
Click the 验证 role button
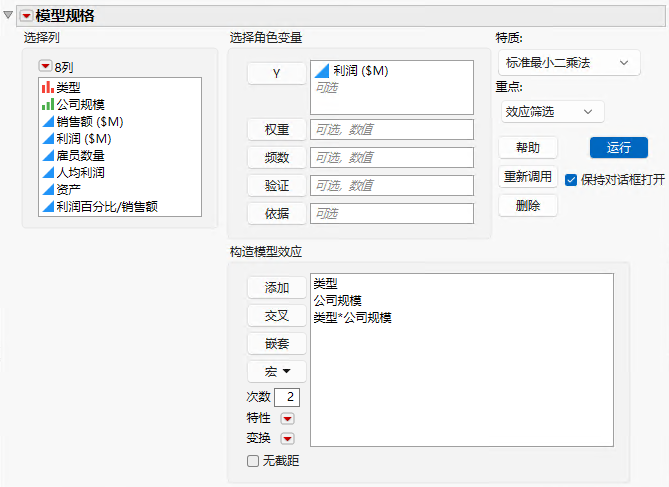coord(276,186)
